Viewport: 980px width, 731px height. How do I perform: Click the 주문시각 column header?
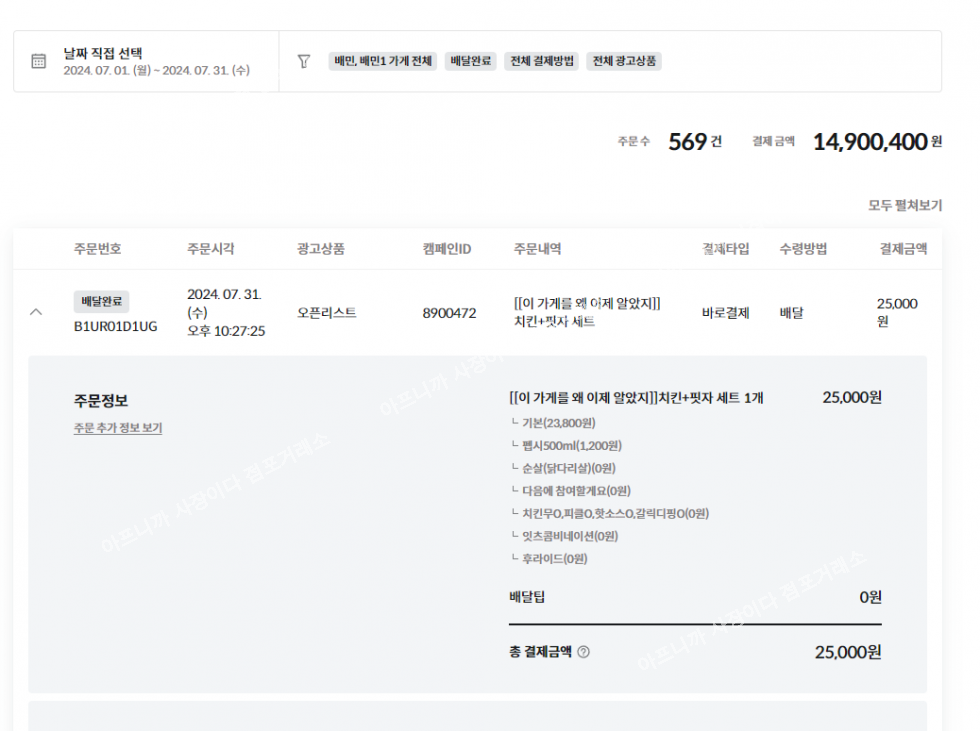211,249
